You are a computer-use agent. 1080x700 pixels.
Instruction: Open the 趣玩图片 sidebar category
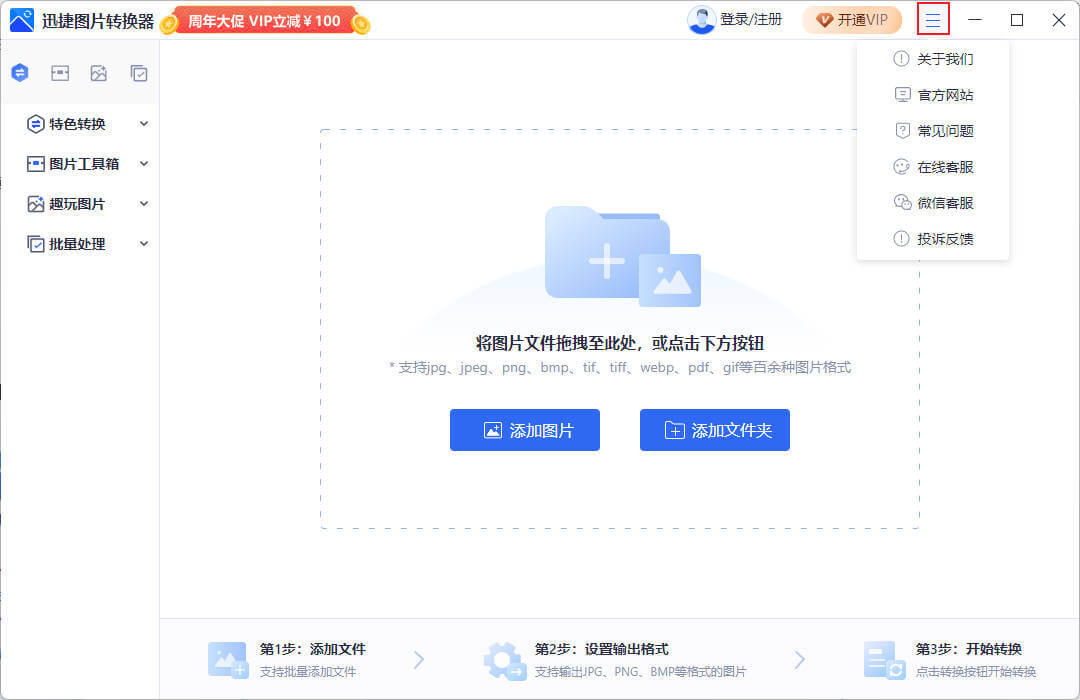point(77,204)
